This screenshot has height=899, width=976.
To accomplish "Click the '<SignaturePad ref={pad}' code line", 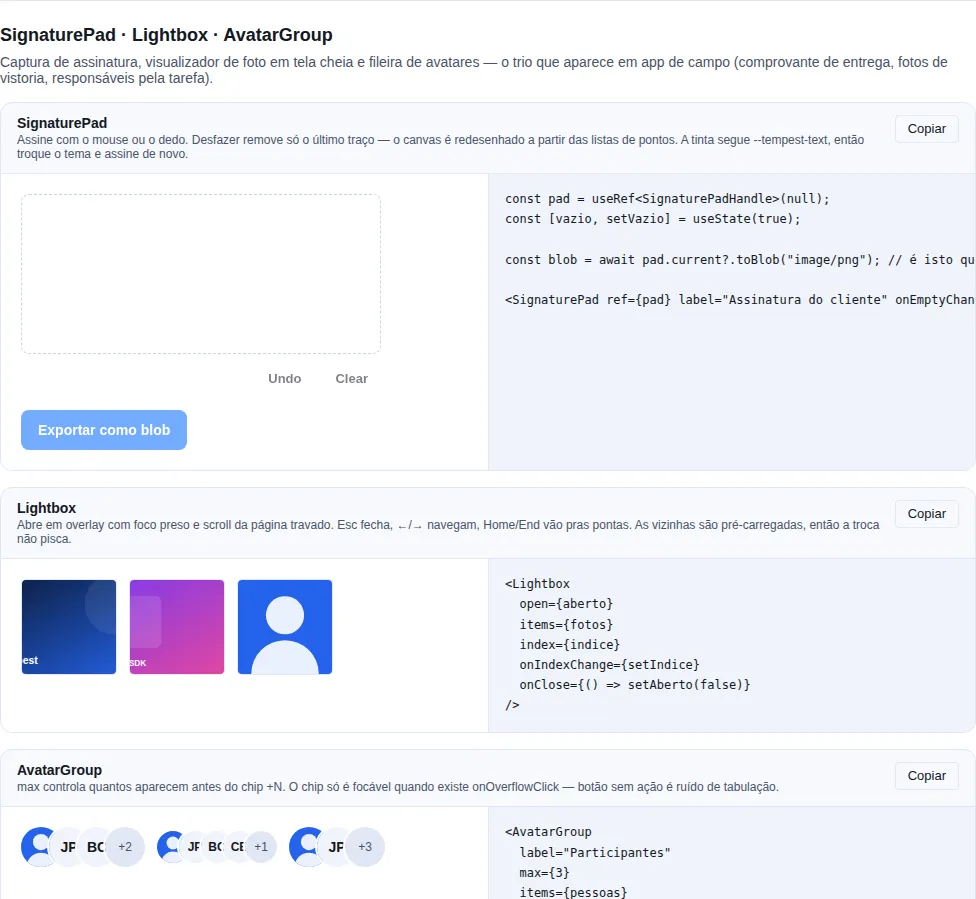I will [x=740, y=299].
